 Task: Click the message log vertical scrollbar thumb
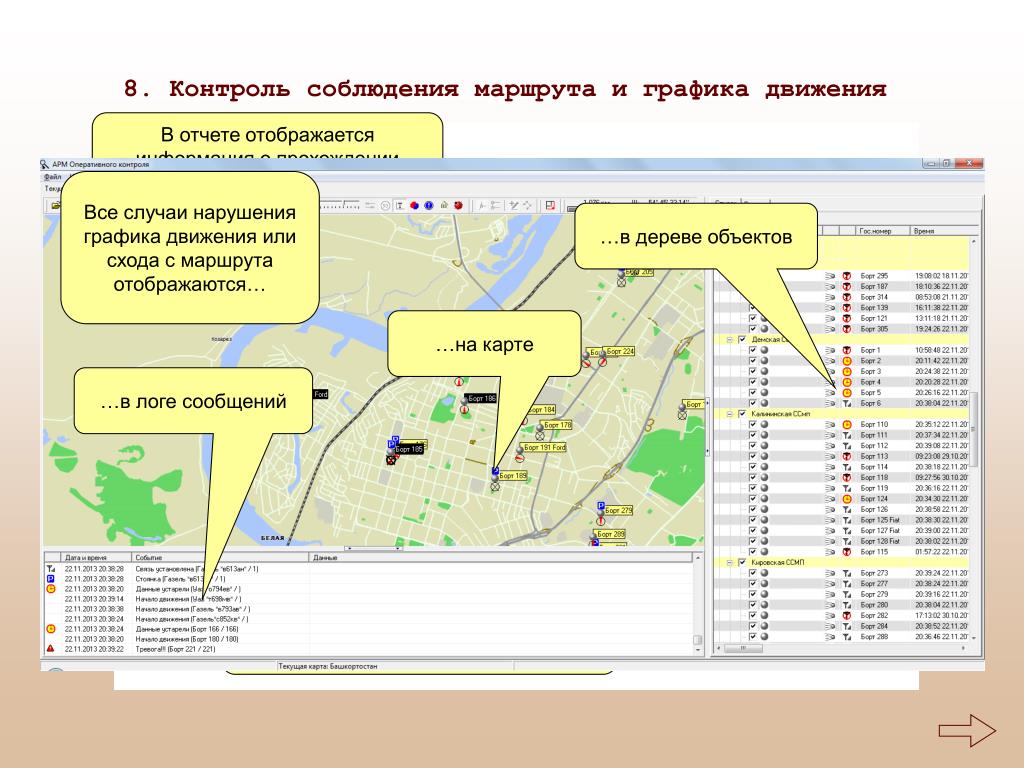click(697, 640)
